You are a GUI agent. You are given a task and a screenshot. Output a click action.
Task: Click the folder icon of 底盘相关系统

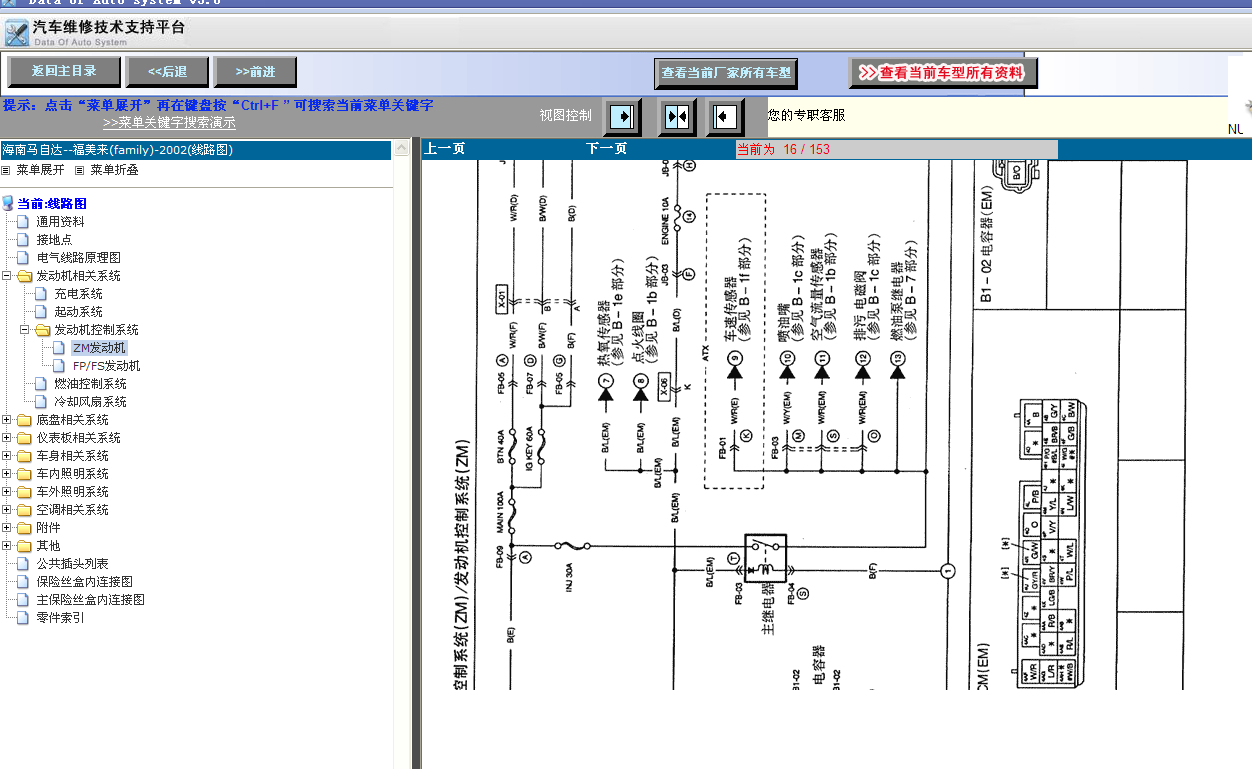(24, 420)
